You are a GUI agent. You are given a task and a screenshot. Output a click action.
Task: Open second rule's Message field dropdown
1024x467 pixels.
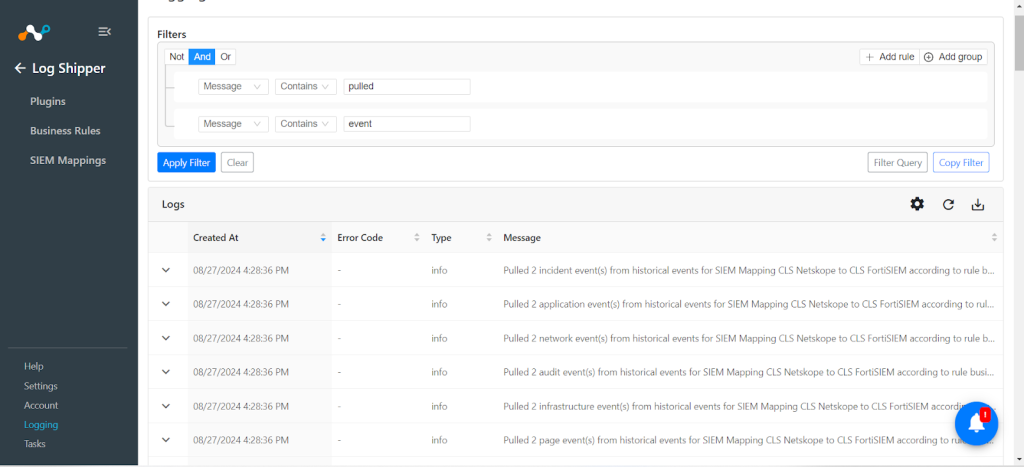click(x=233, y=123)
